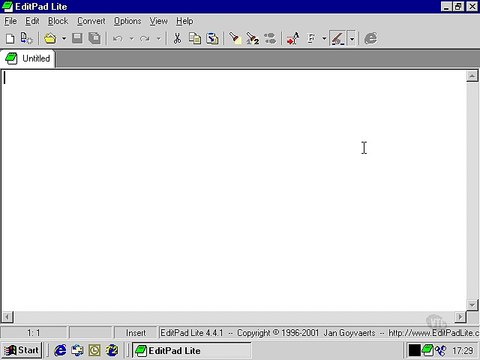The height and width of the screenshot is (360, 480).
Task: Click the Windows Start button
Action: [x=21, y=350]
